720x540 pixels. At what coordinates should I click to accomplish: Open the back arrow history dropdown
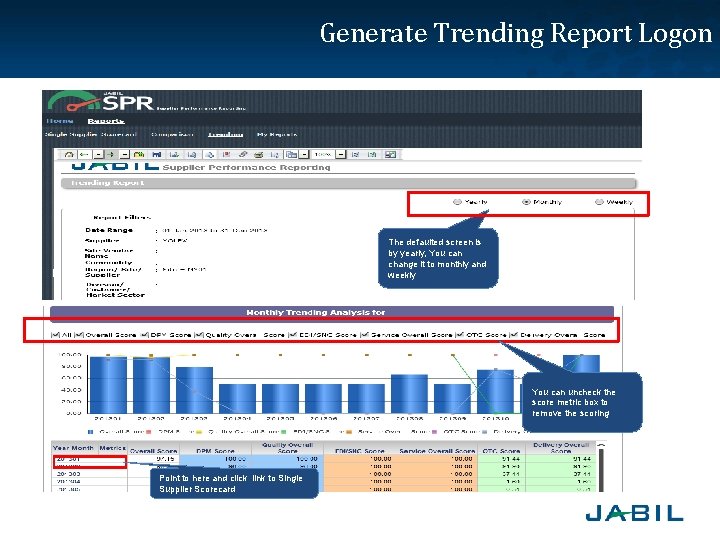coord(98,155)
